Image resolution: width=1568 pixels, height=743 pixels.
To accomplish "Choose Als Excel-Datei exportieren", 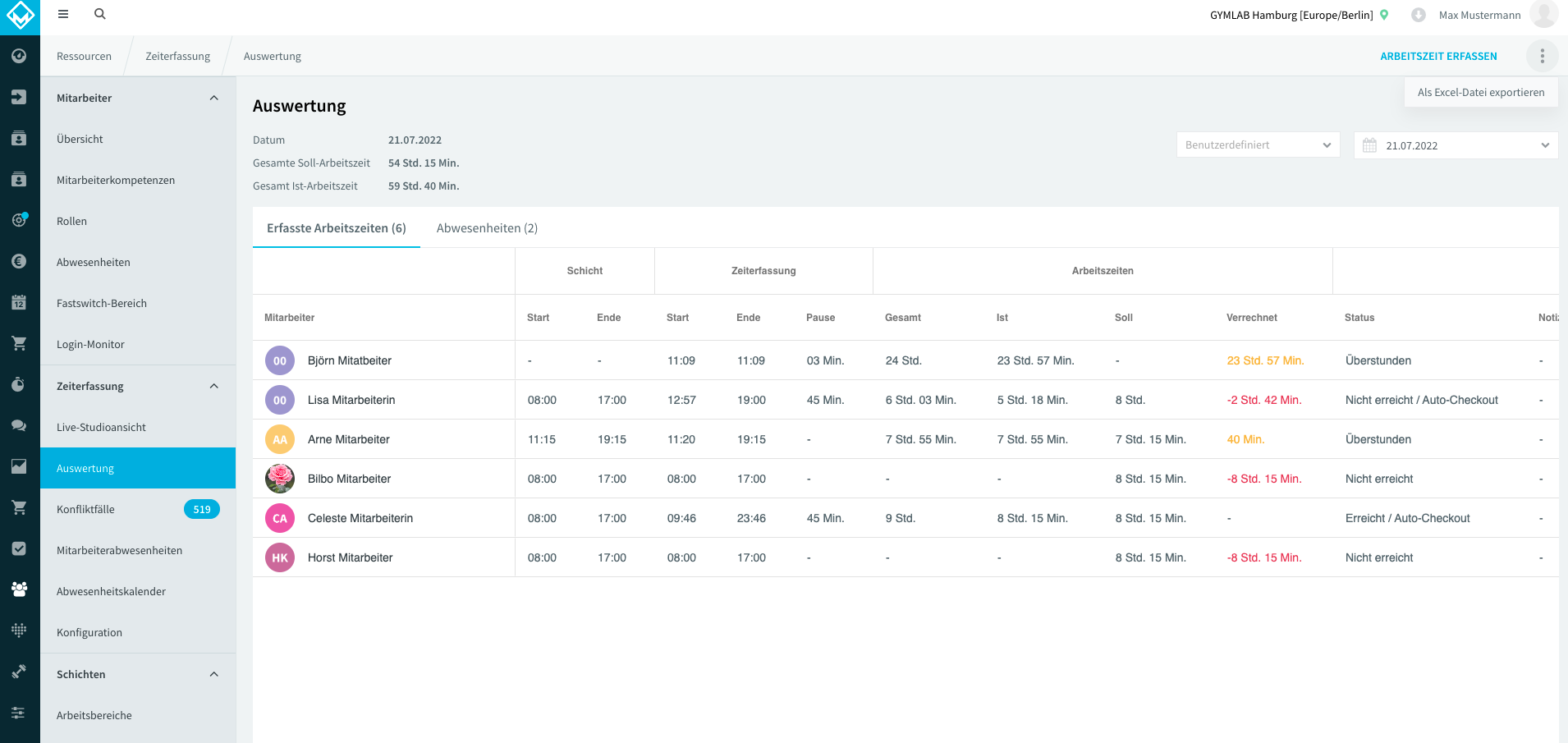I will [x=1481, y=92].
